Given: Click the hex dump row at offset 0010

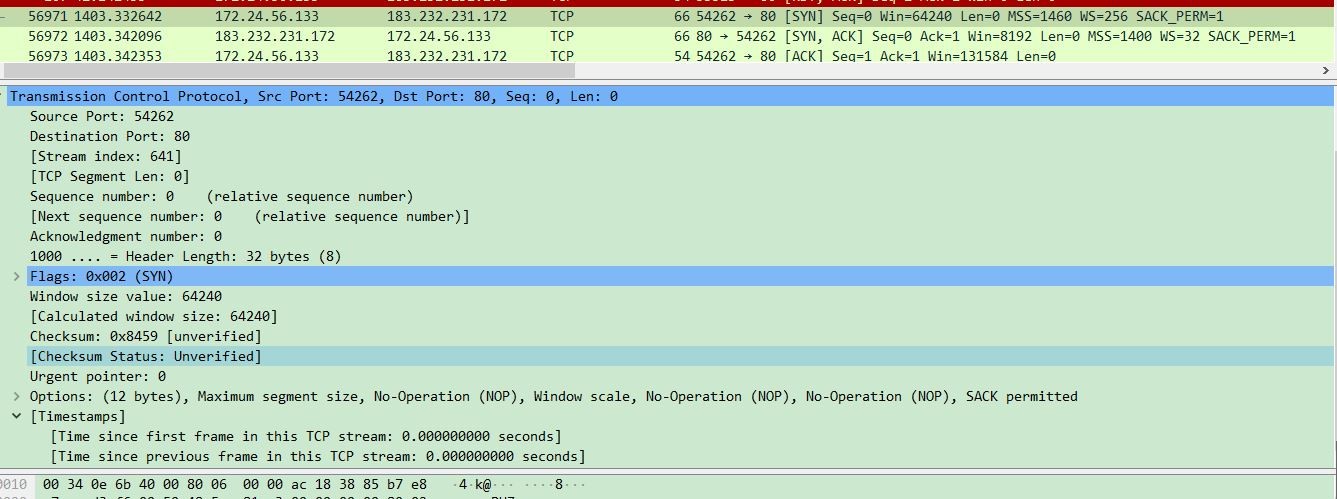Looking at the screenshot, I should 235,484.
